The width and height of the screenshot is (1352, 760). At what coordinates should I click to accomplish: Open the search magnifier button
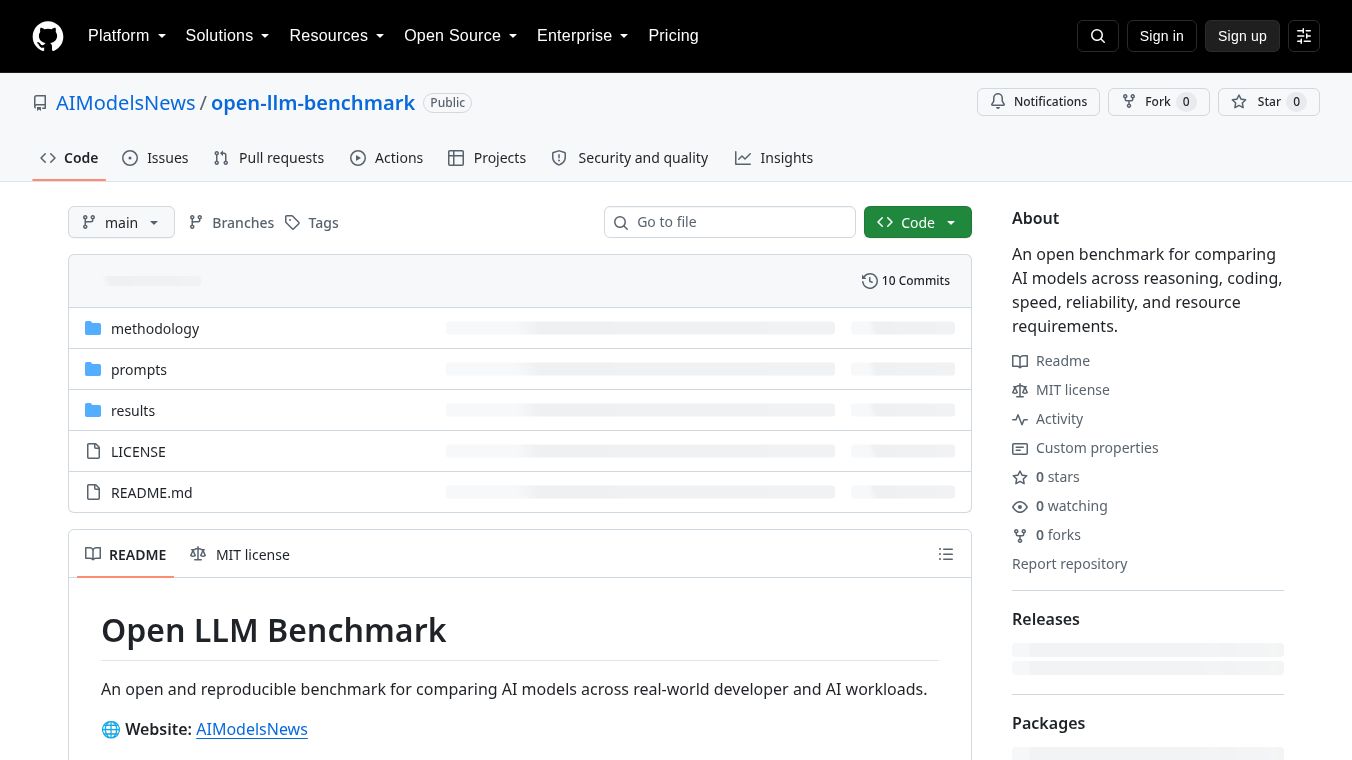[1098, 36]
